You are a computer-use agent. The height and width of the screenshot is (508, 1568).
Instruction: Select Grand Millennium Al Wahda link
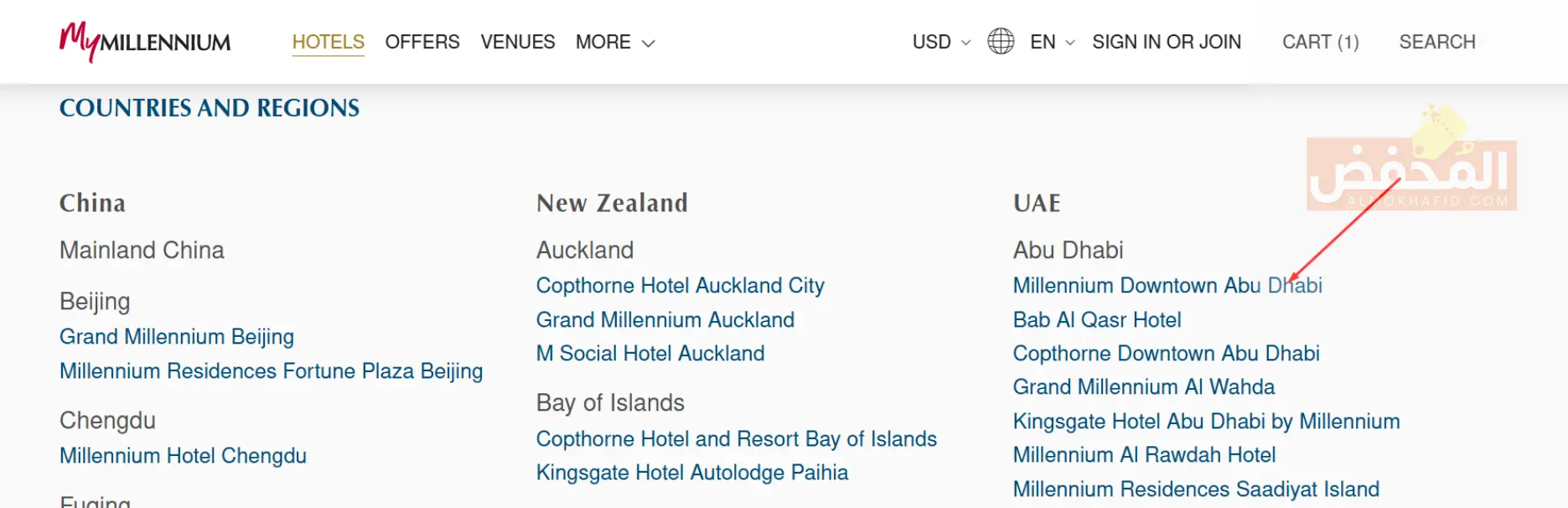pyautogui.click(x=1143, y=387)
